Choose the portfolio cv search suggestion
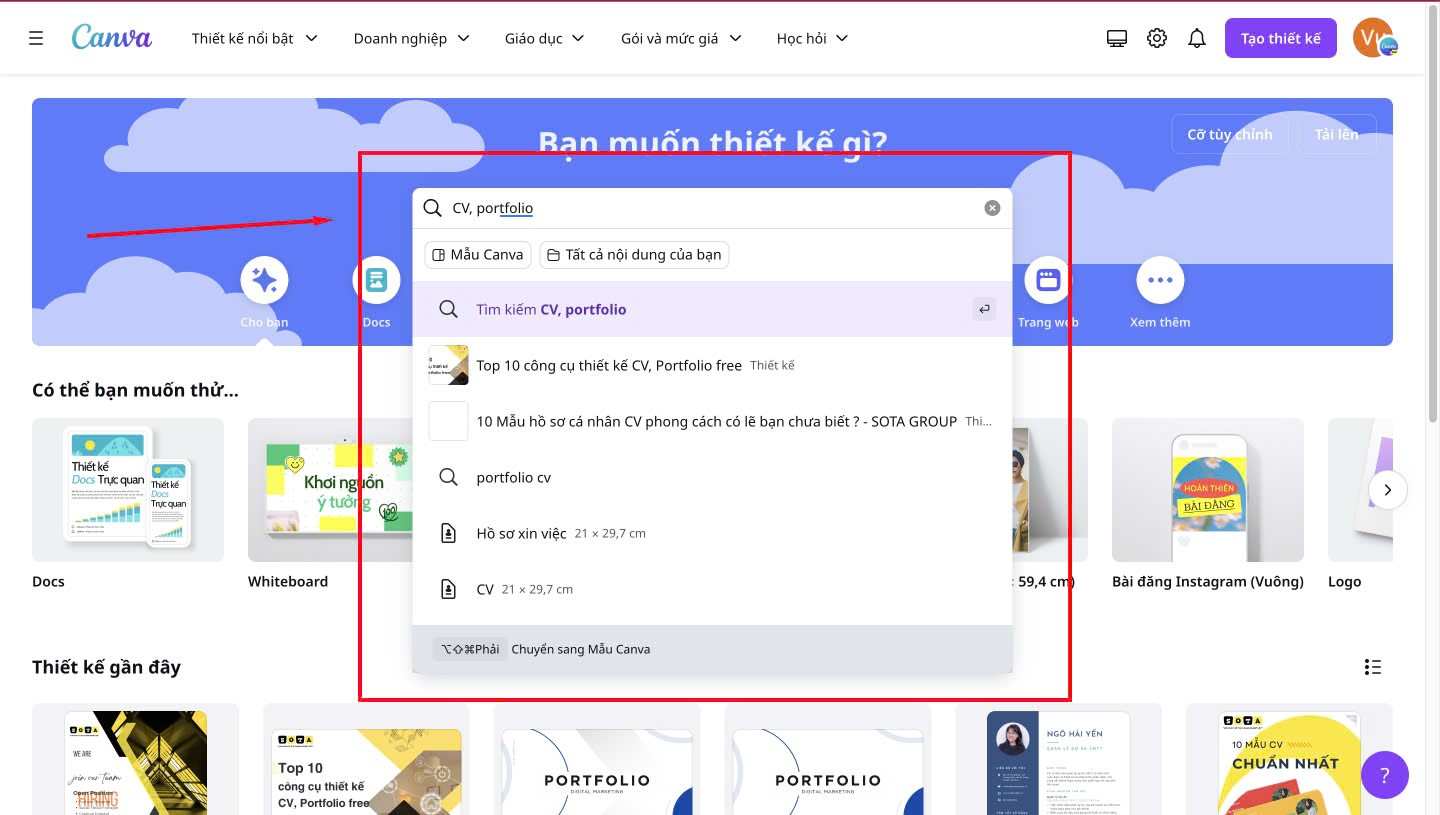Viewport: 1440px width, 815px height. (712, 477)
